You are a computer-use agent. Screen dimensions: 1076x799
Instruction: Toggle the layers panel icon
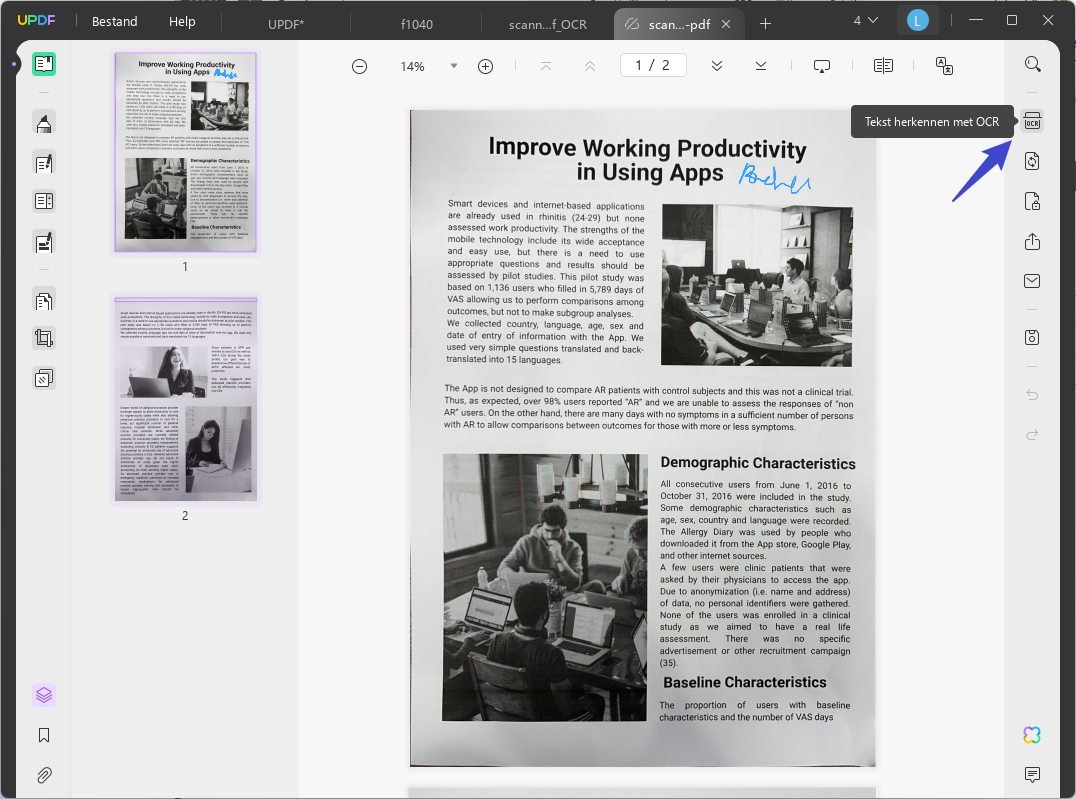44,695
